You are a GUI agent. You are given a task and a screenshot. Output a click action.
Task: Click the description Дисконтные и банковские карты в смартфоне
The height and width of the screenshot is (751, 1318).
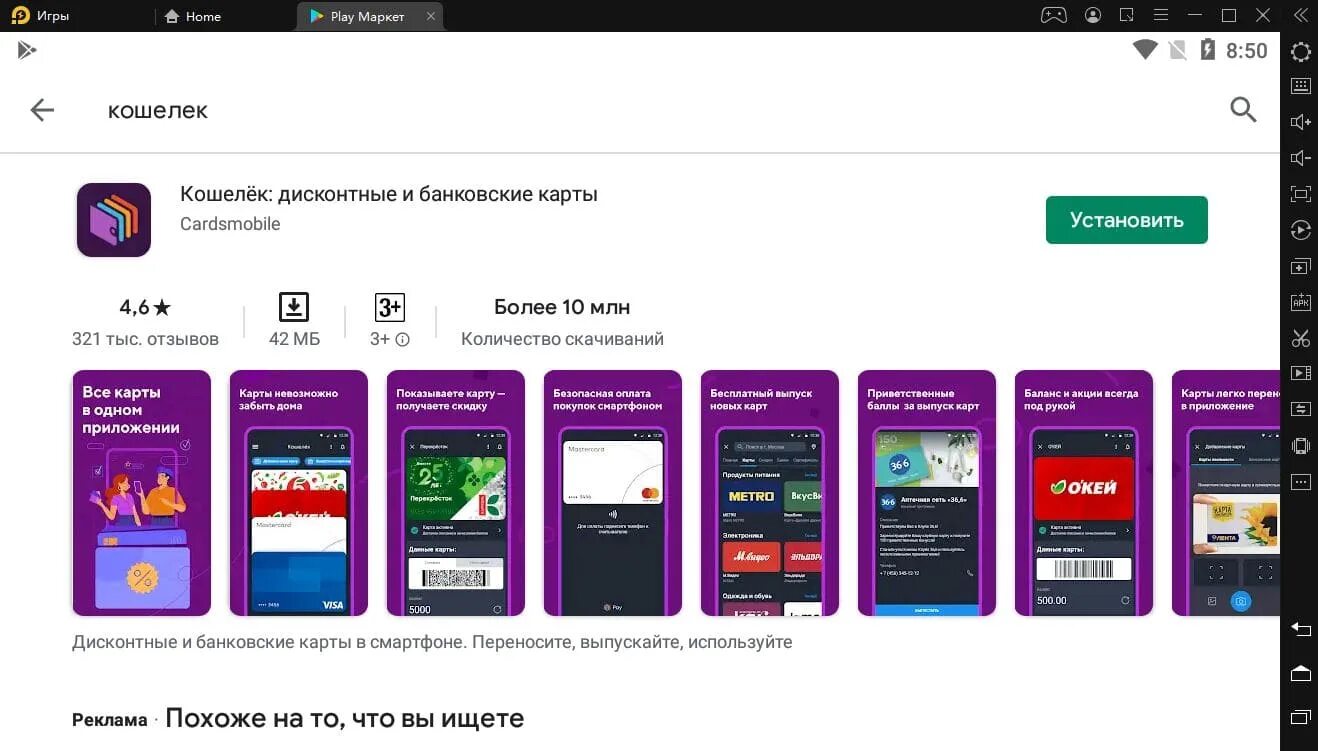pyautogui.click(x=432, y=642)
